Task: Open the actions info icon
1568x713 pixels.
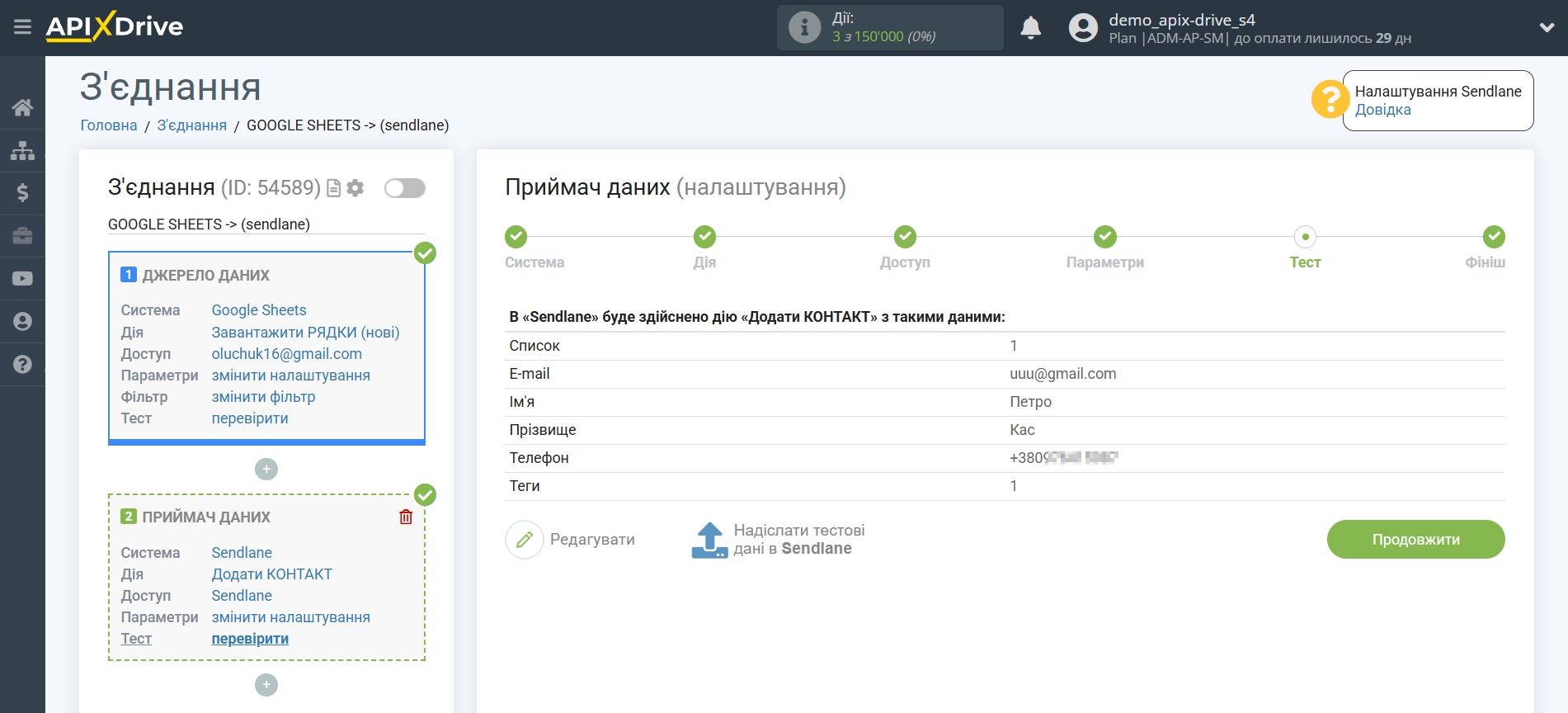Action: (804, 27)
